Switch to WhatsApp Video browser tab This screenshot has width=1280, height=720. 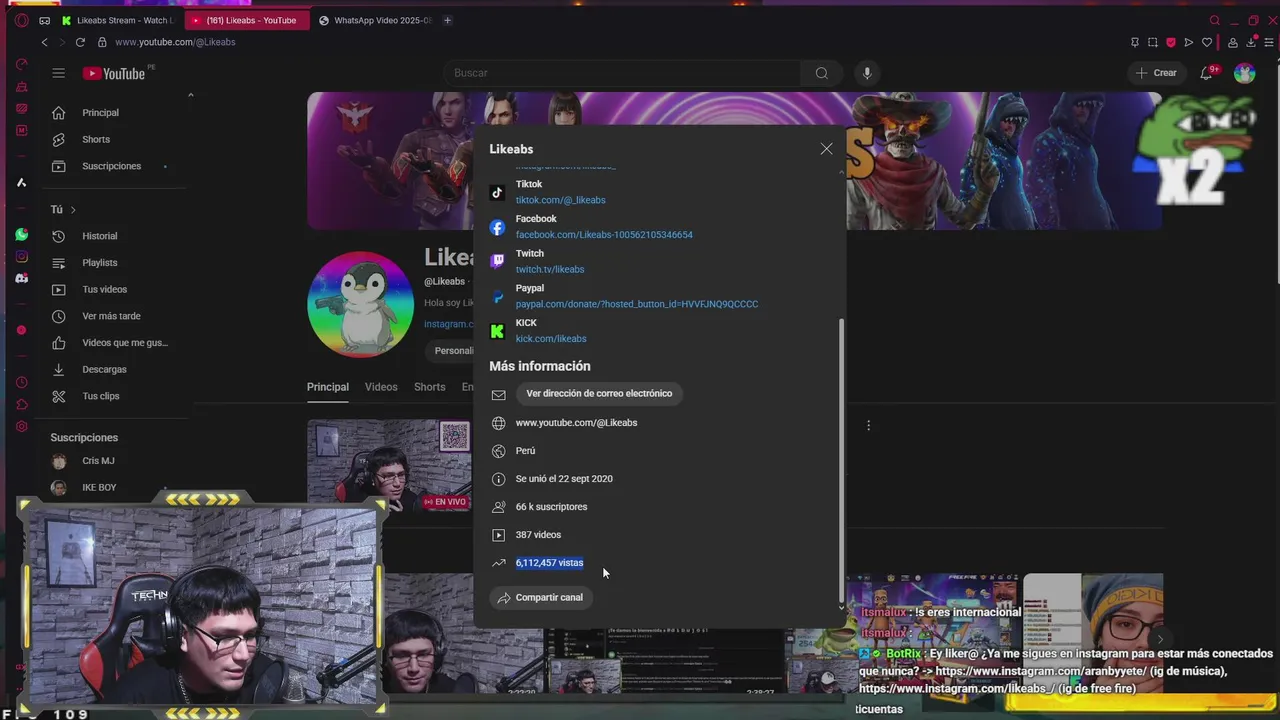[375, 20]
